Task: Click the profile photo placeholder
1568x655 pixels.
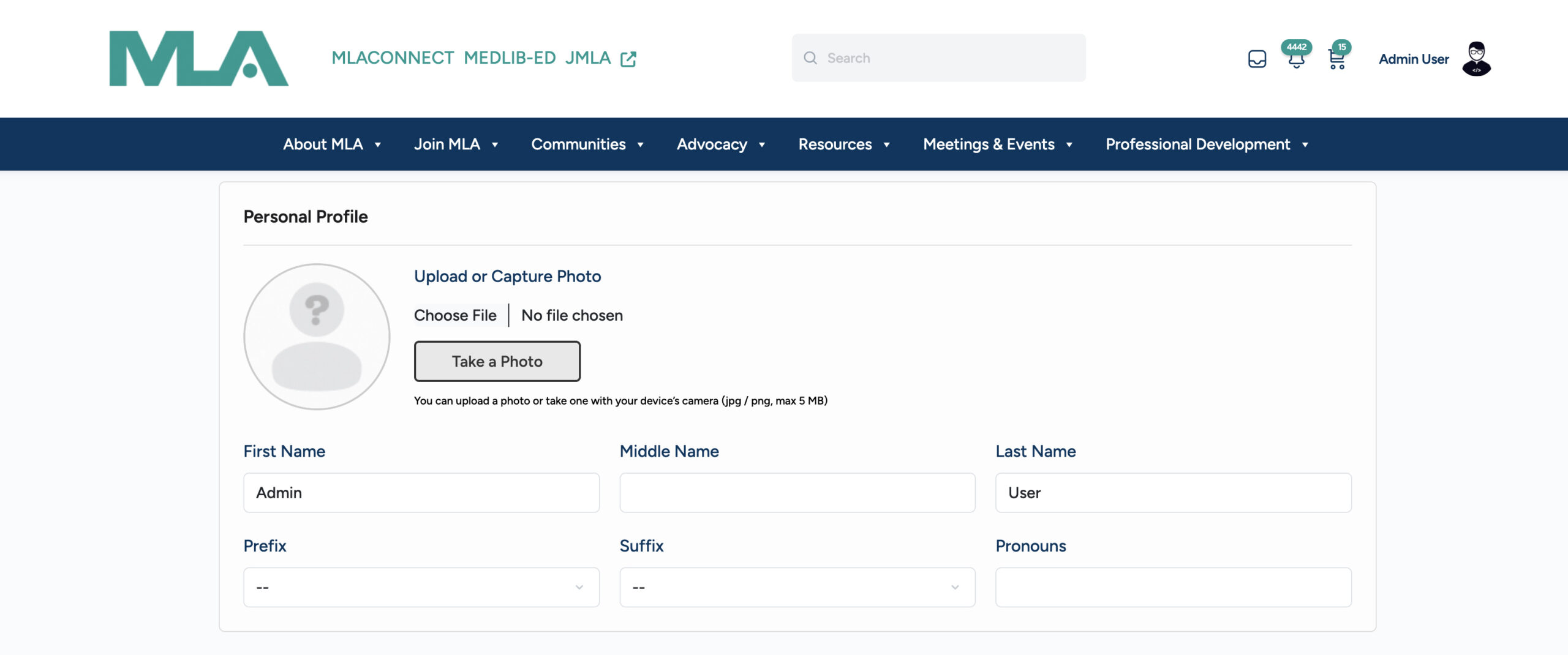Action: tap(317, 337)
